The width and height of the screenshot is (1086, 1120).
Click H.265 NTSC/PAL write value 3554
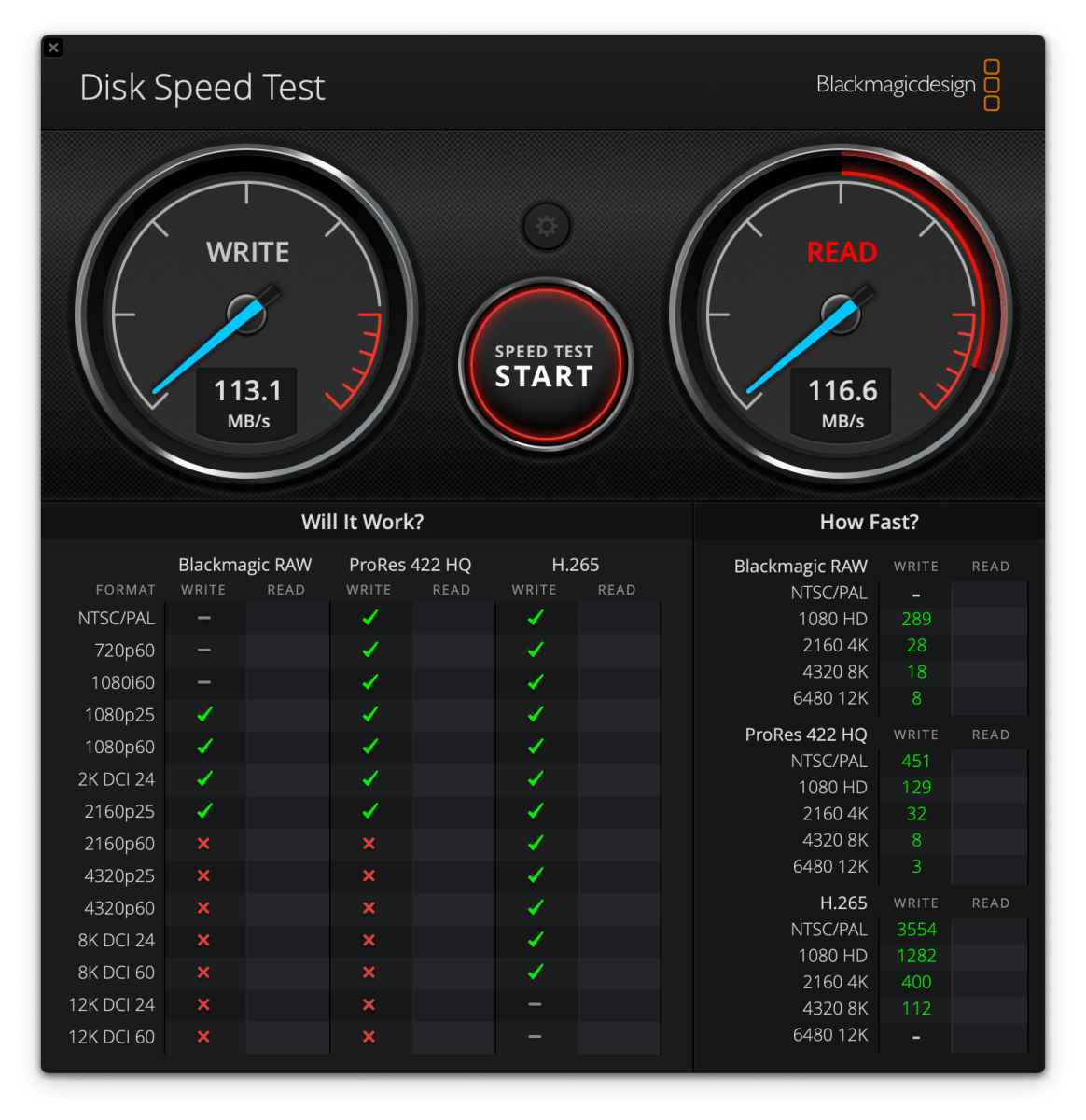pyautogui.click(x=916, y=930)
